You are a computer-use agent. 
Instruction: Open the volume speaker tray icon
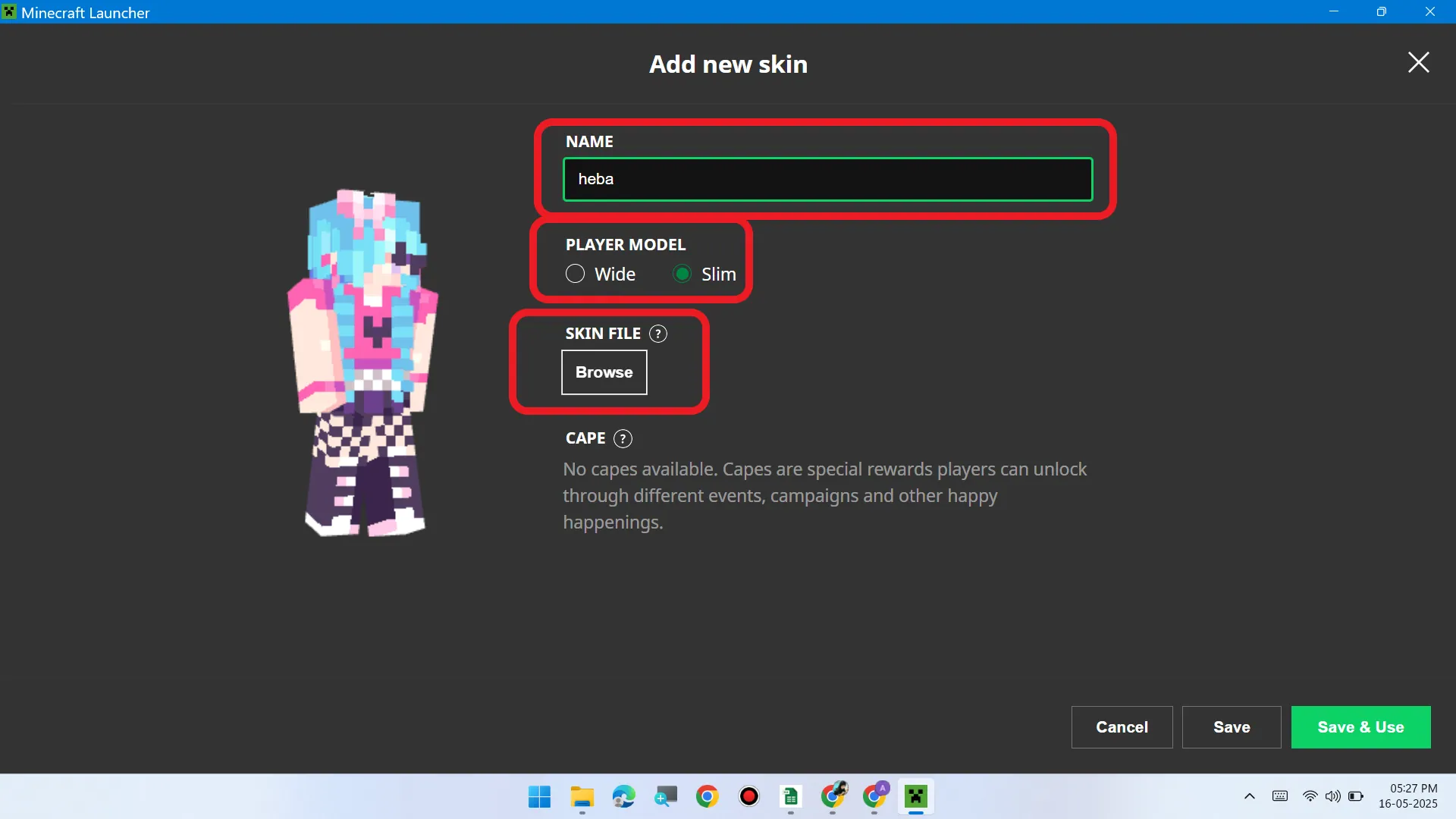click(x=1332, y=796)
